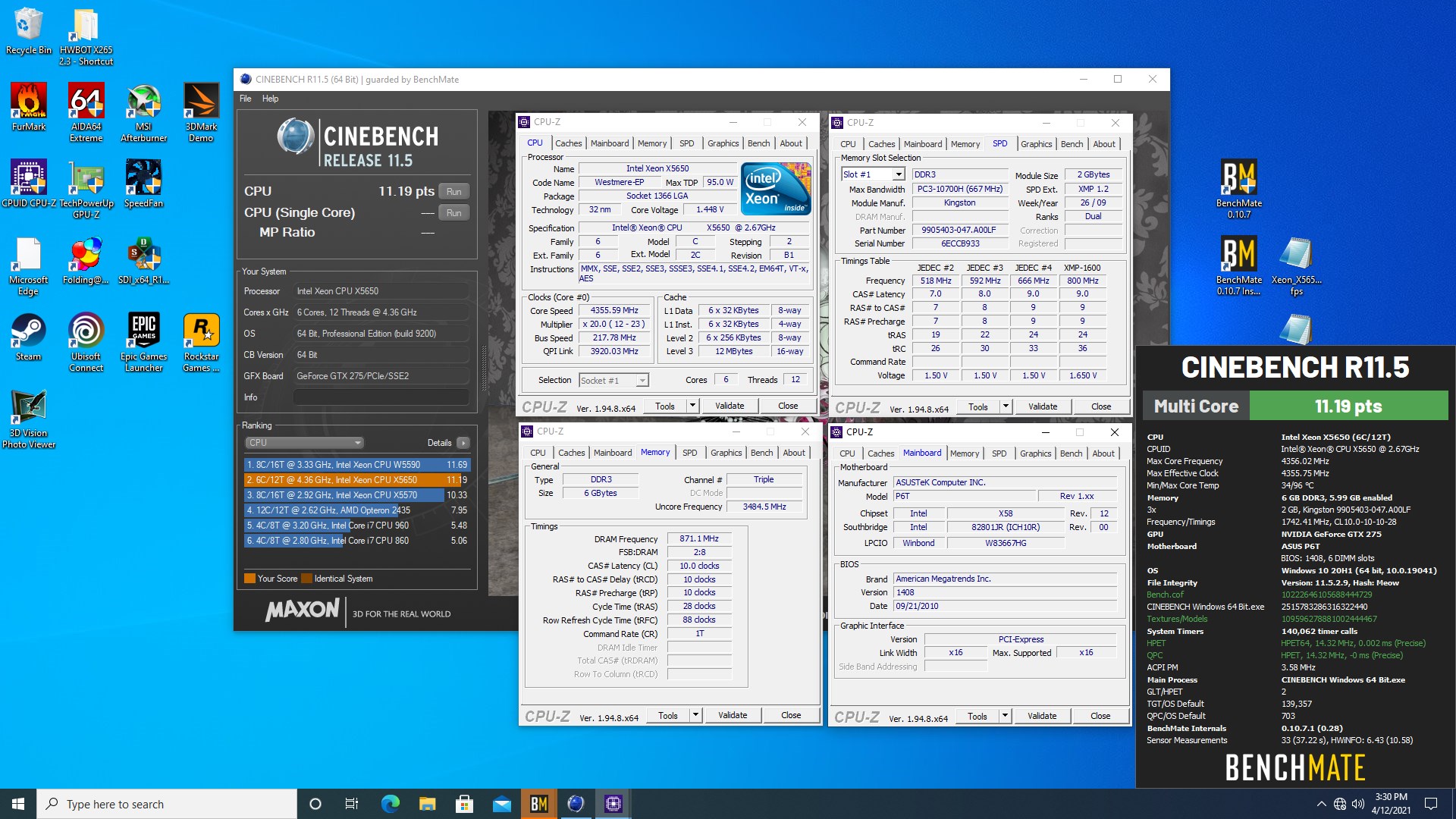
Task: Open 3D Vision Photo Viewer icon
Action: pos(28,419)
